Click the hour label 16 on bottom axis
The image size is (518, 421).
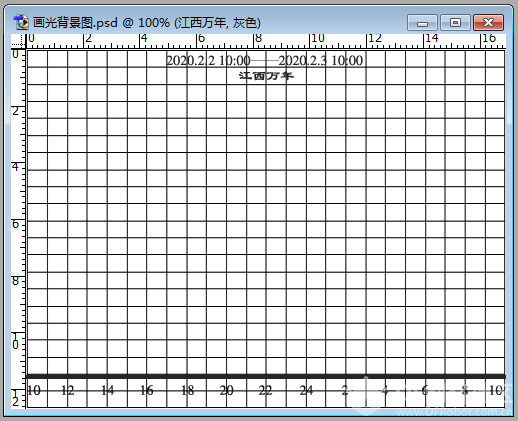pos(147,390)
